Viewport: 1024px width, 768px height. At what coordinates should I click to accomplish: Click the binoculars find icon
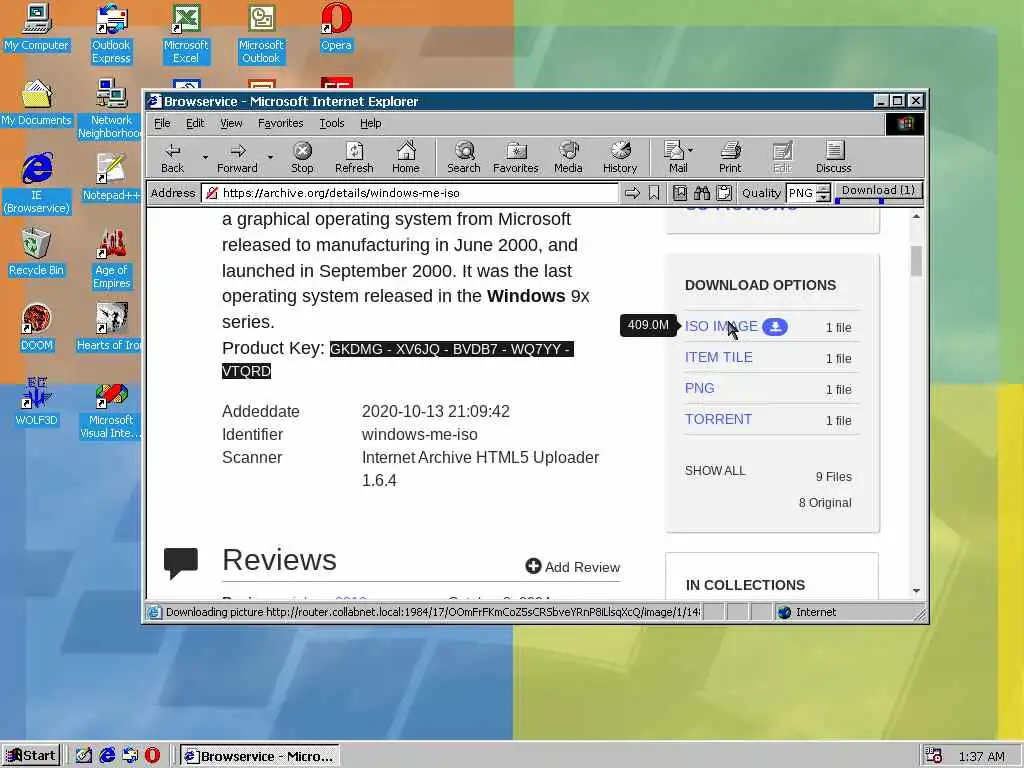702,193
